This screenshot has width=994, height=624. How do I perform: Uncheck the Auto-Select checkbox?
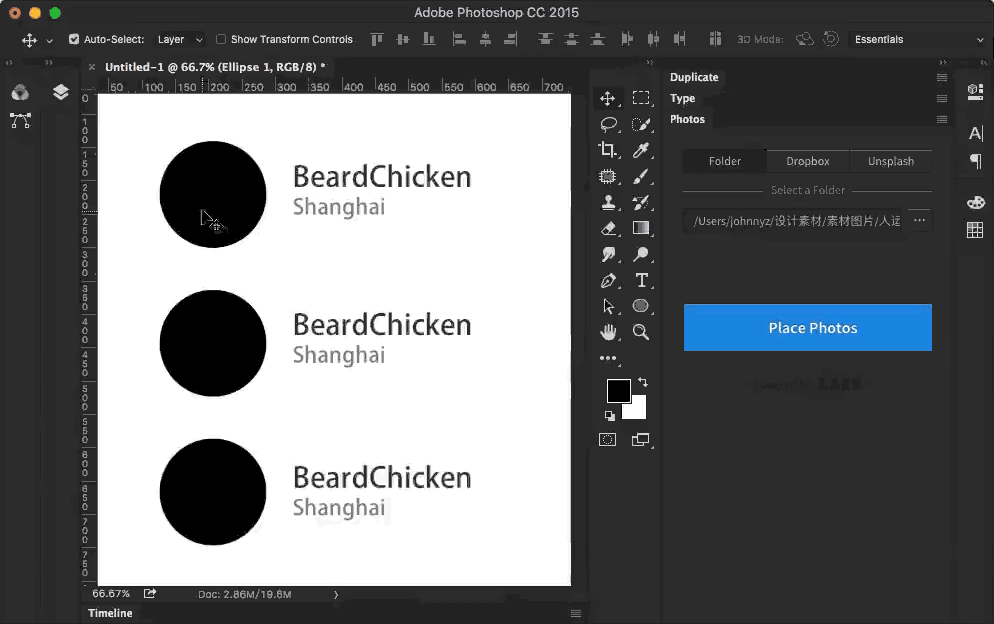pos(74,40)
